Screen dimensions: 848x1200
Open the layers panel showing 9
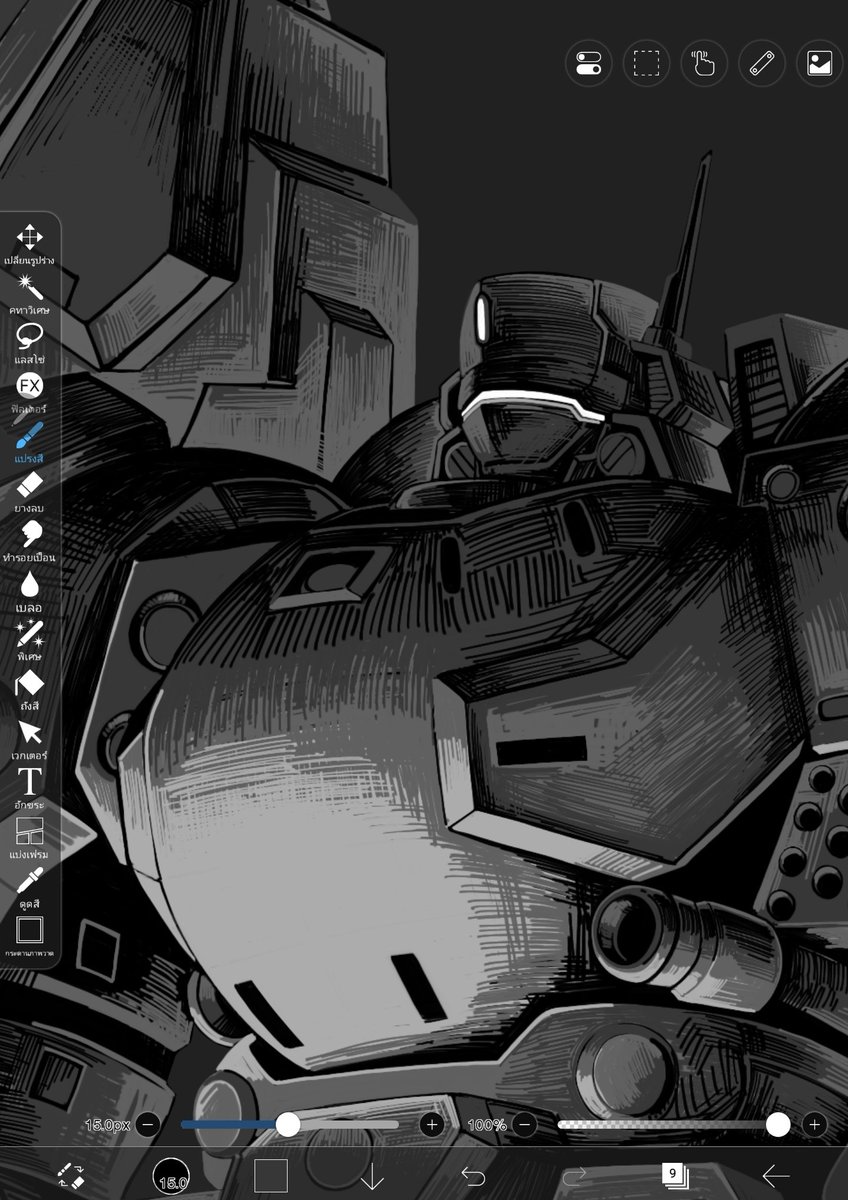point(675,1175)
